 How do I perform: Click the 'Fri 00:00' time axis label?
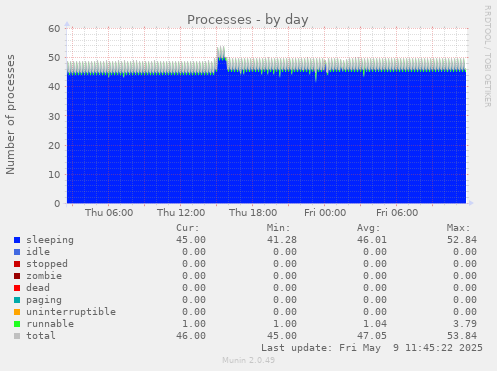(x=325, y=213)
